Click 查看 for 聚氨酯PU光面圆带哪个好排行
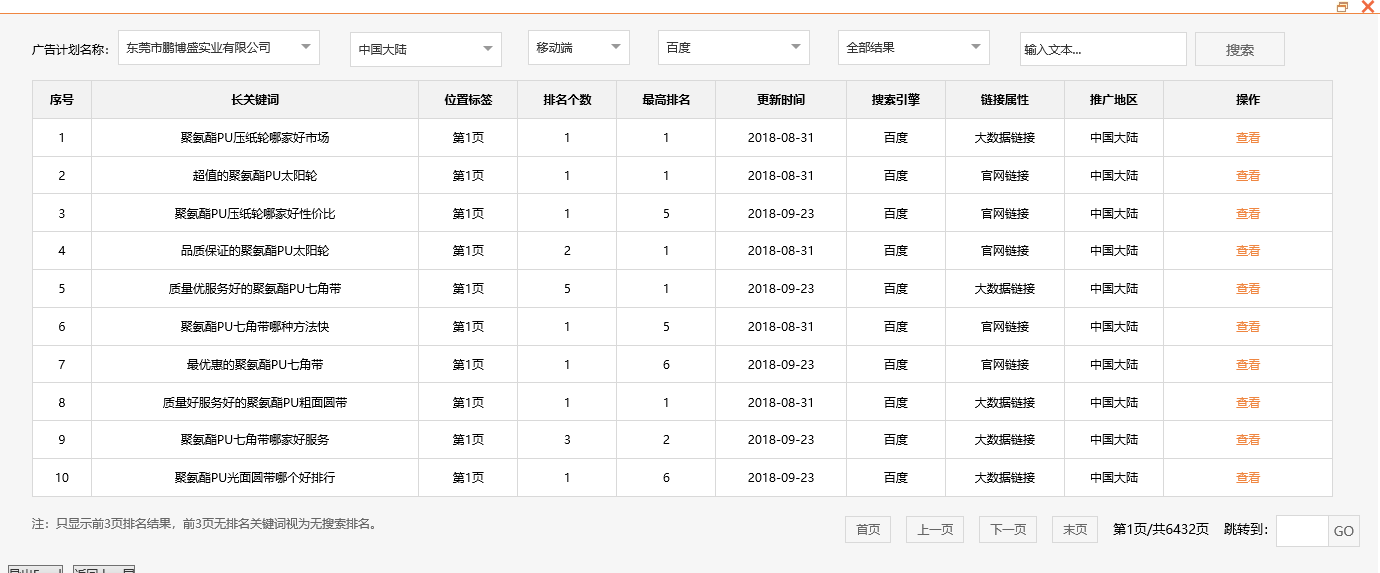Image resolution: width=1380 pixels, height=573 pixels. click(1248, 478)
